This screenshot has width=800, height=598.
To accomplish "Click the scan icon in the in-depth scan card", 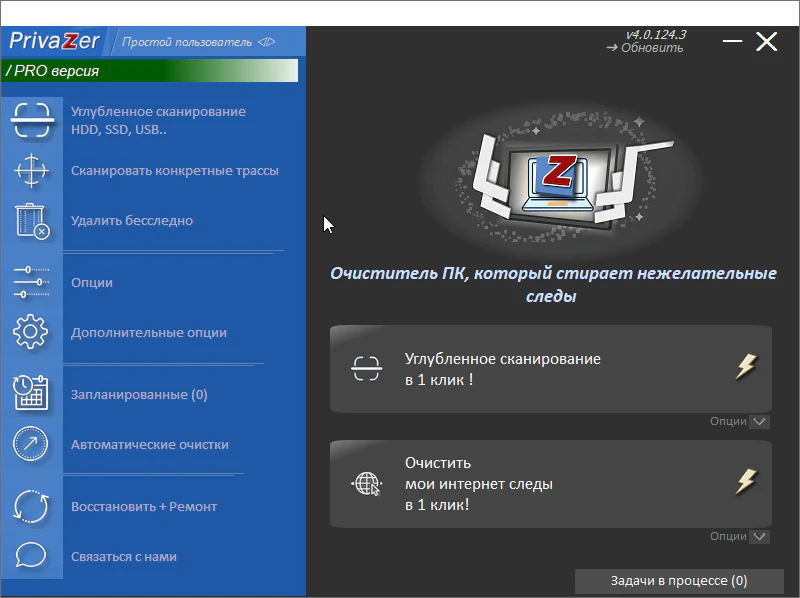I will [x=366, y=368].
